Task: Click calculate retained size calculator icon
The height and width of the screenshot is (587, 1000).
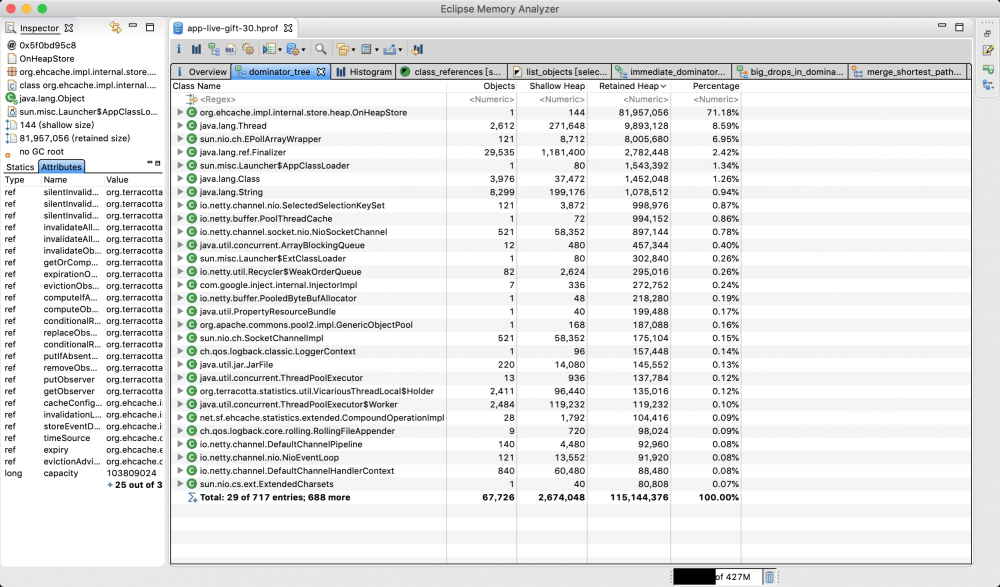Action: click(366, 49)
